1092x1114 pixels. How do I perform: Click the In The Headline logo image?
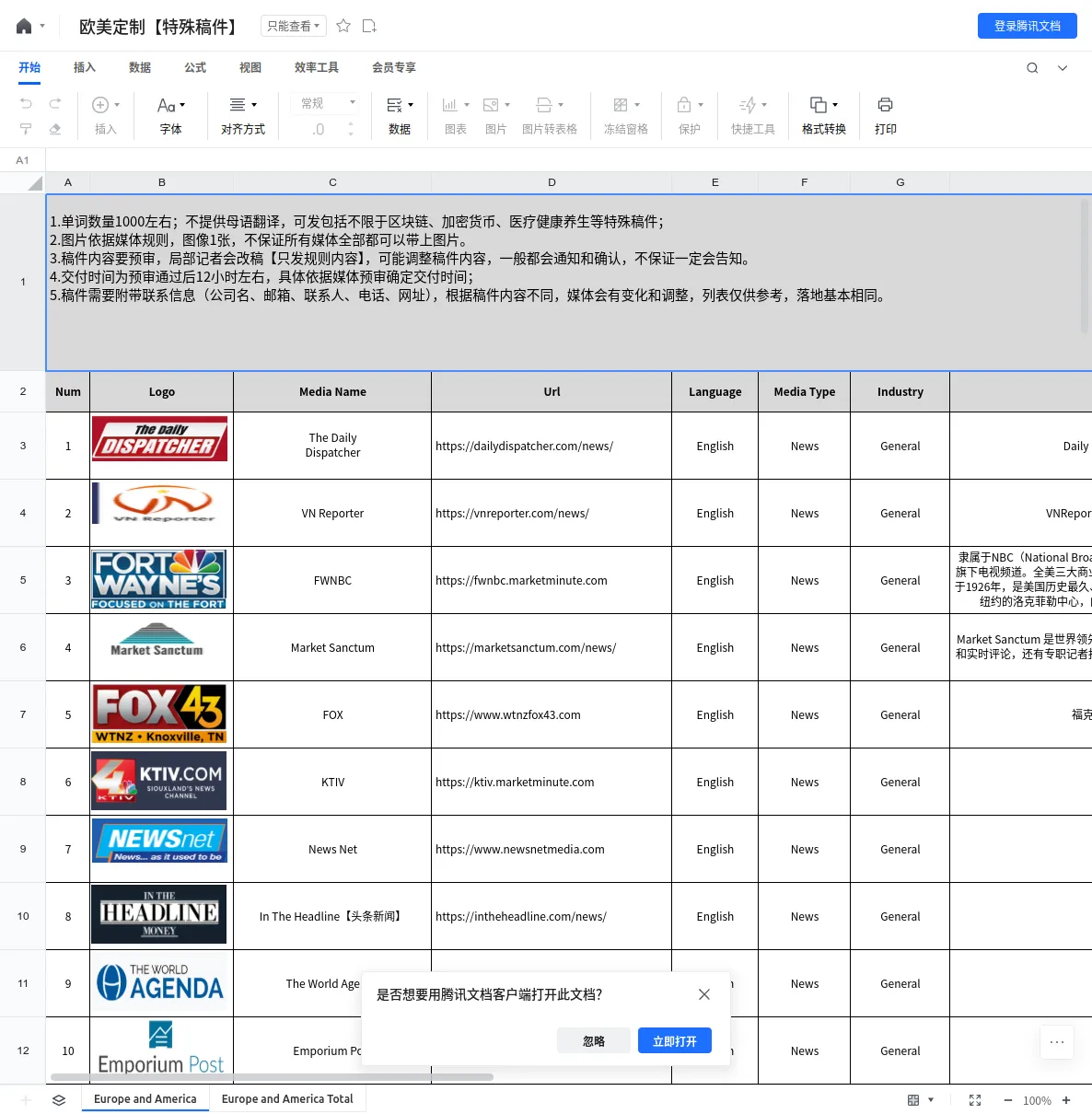click(x=159, y=914)
